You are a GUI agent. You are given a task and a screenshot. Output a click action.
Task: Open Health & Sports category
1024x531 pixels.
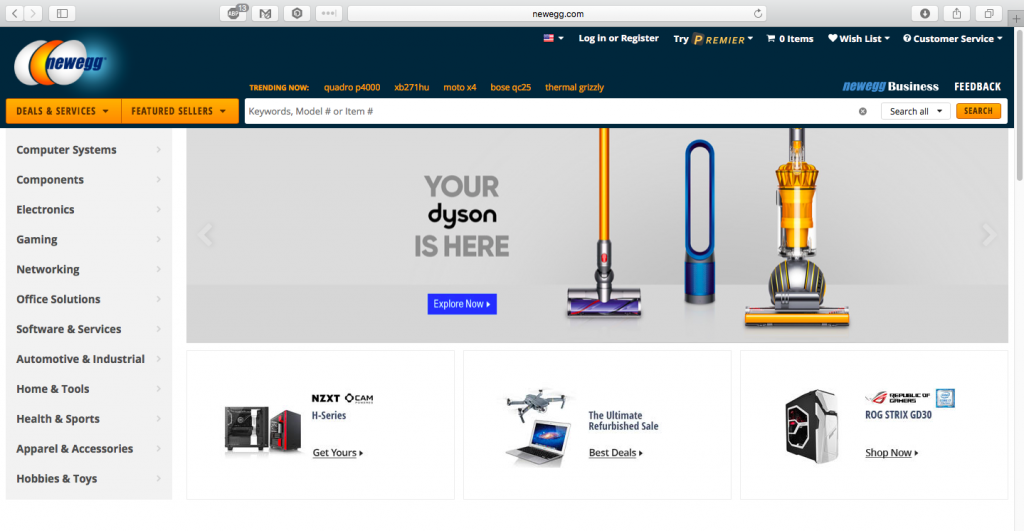tap(89, 419)
